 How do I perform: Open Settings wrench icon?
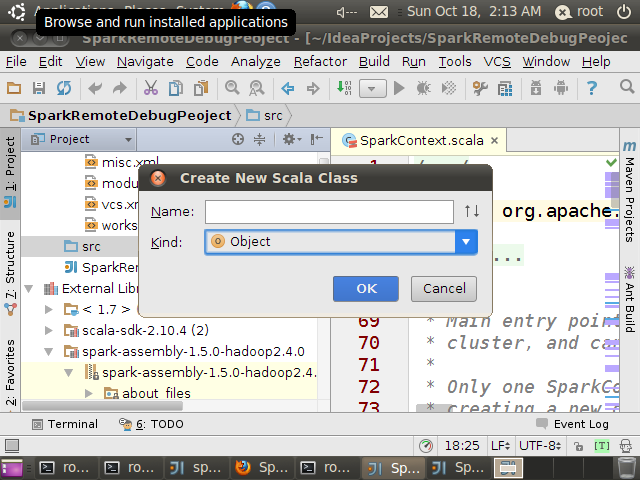480,88
